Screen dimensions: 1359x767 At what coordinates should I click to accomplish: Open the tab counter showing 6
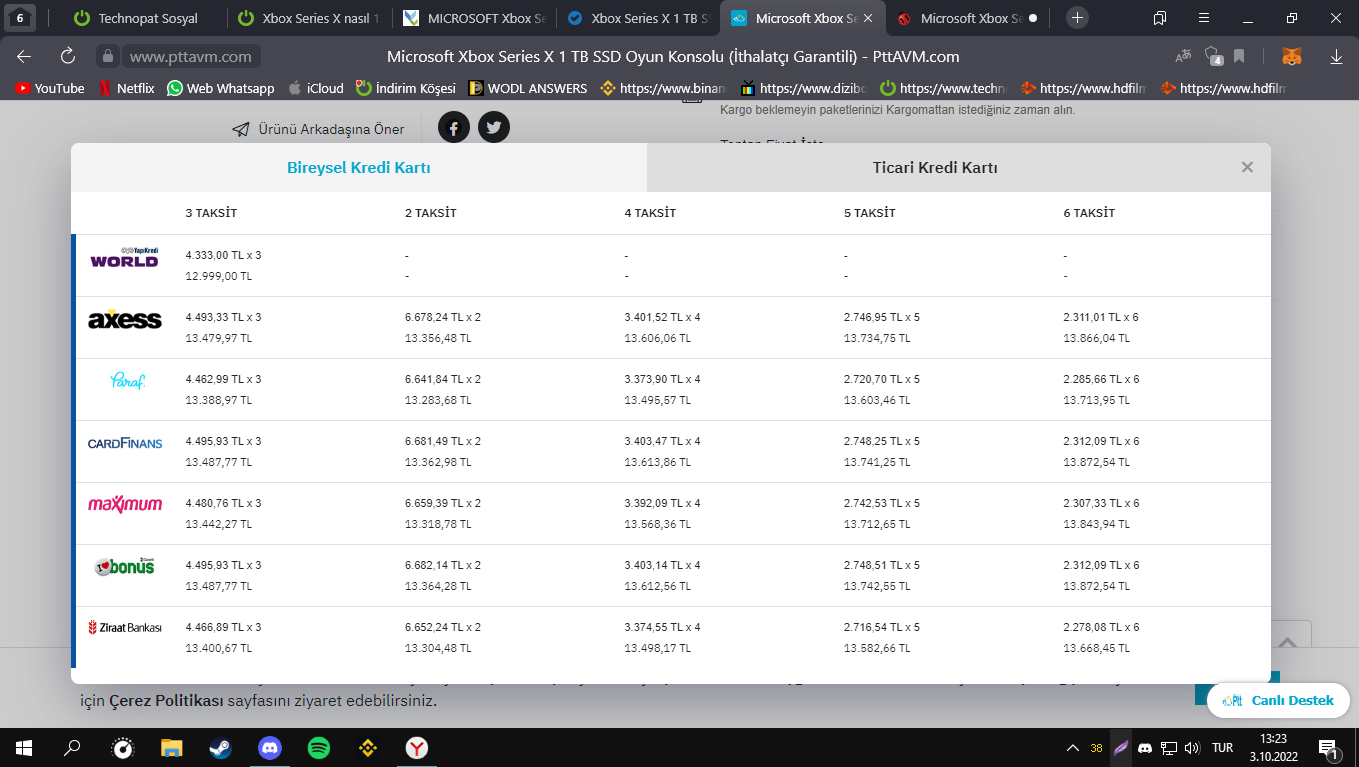click(20, 18)
